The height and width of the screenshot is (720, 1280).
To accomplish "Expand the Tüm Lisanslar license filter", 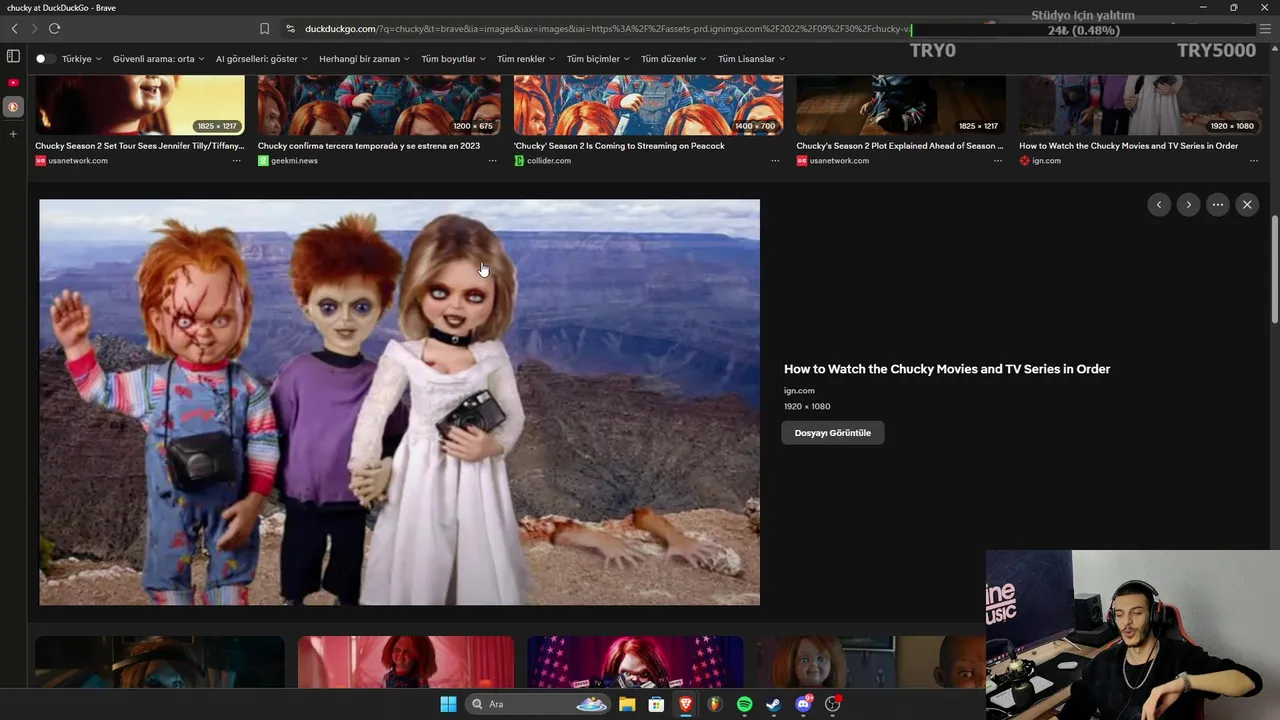I will (751, 59).
